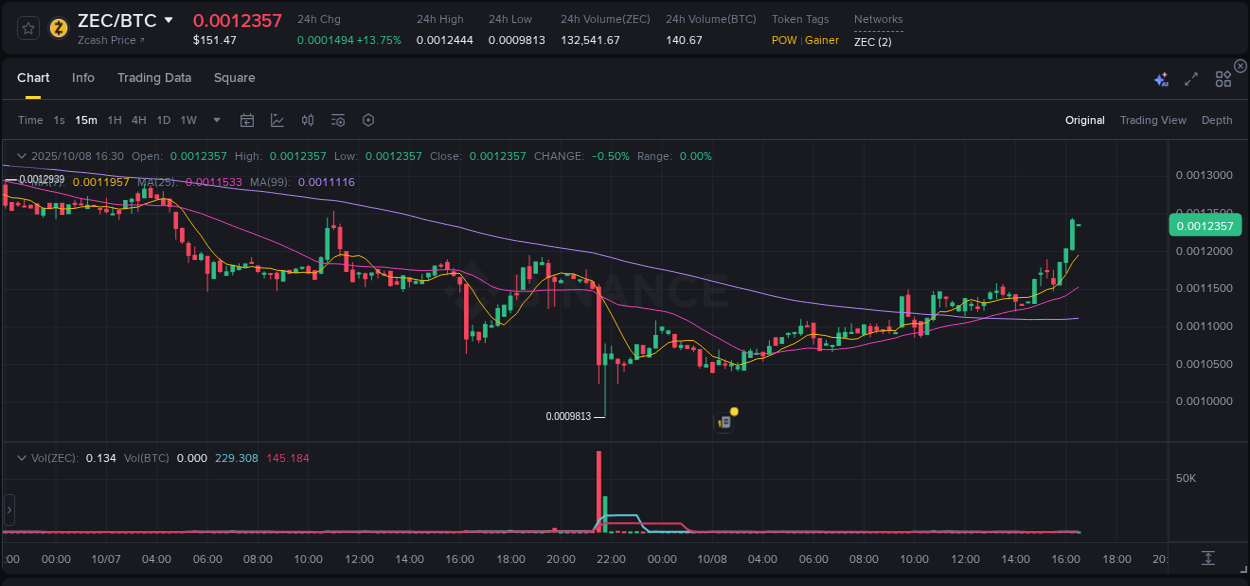Open chart settings via hexagon gear icon
Screen dimensions: 1250x586
(x=368, y=120)
